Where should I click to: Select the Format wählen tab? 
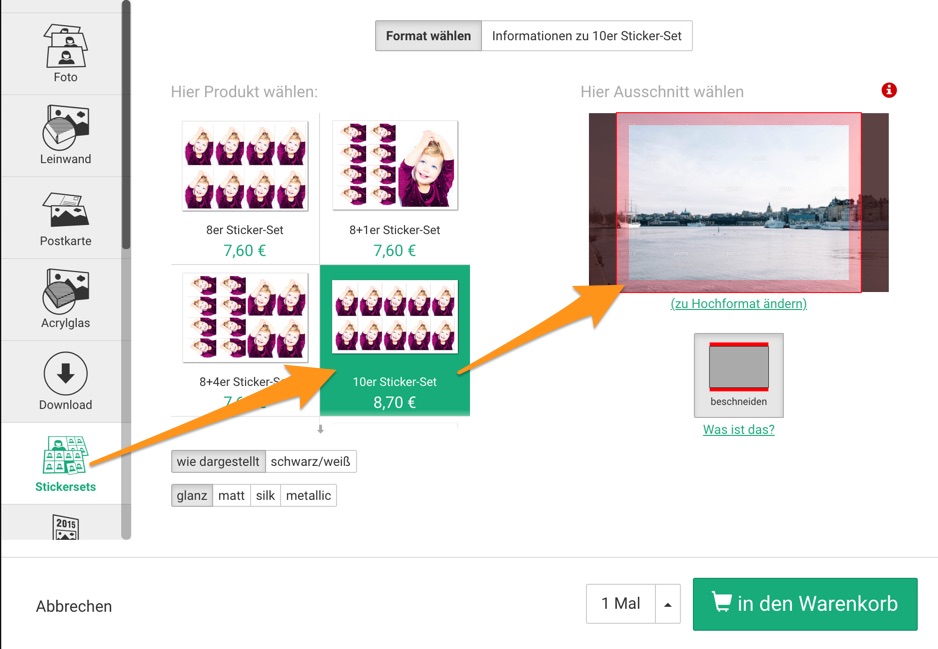[x=428, y=36]
